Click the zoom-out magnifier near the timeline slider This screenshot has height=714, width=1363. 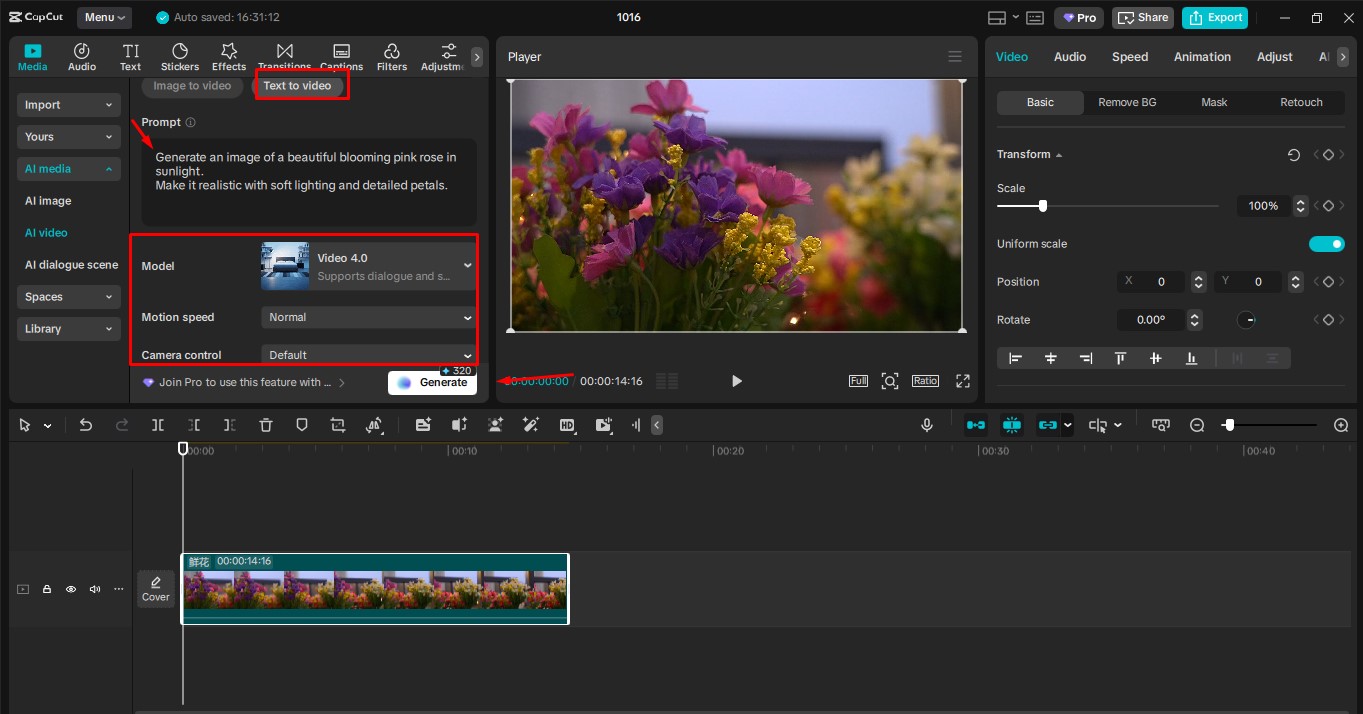[x=1197, y=424]
